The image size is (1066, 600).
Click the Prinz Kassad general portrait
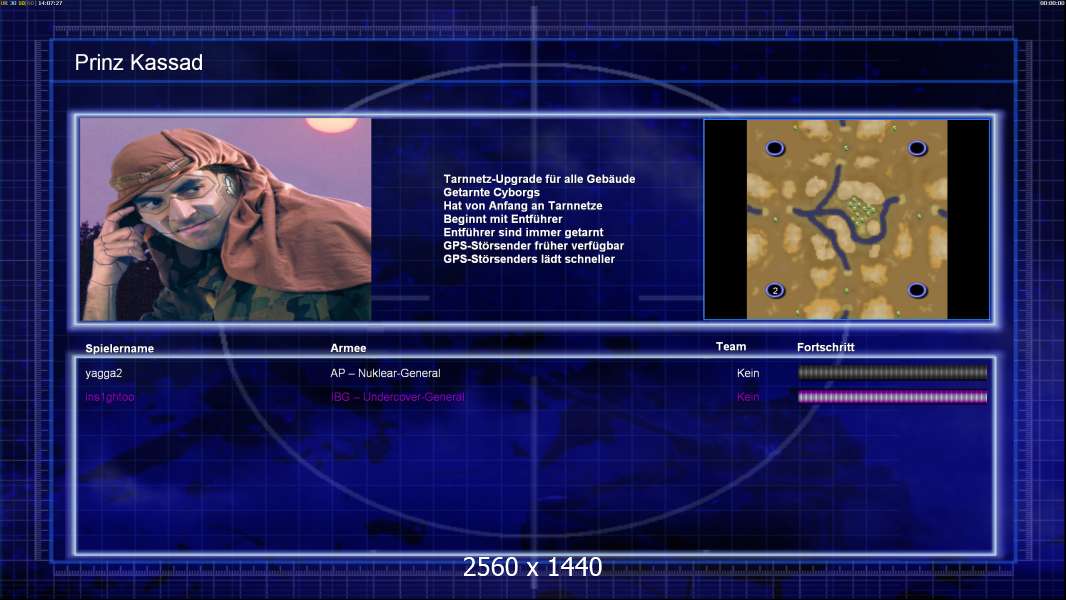pos(226,219)
